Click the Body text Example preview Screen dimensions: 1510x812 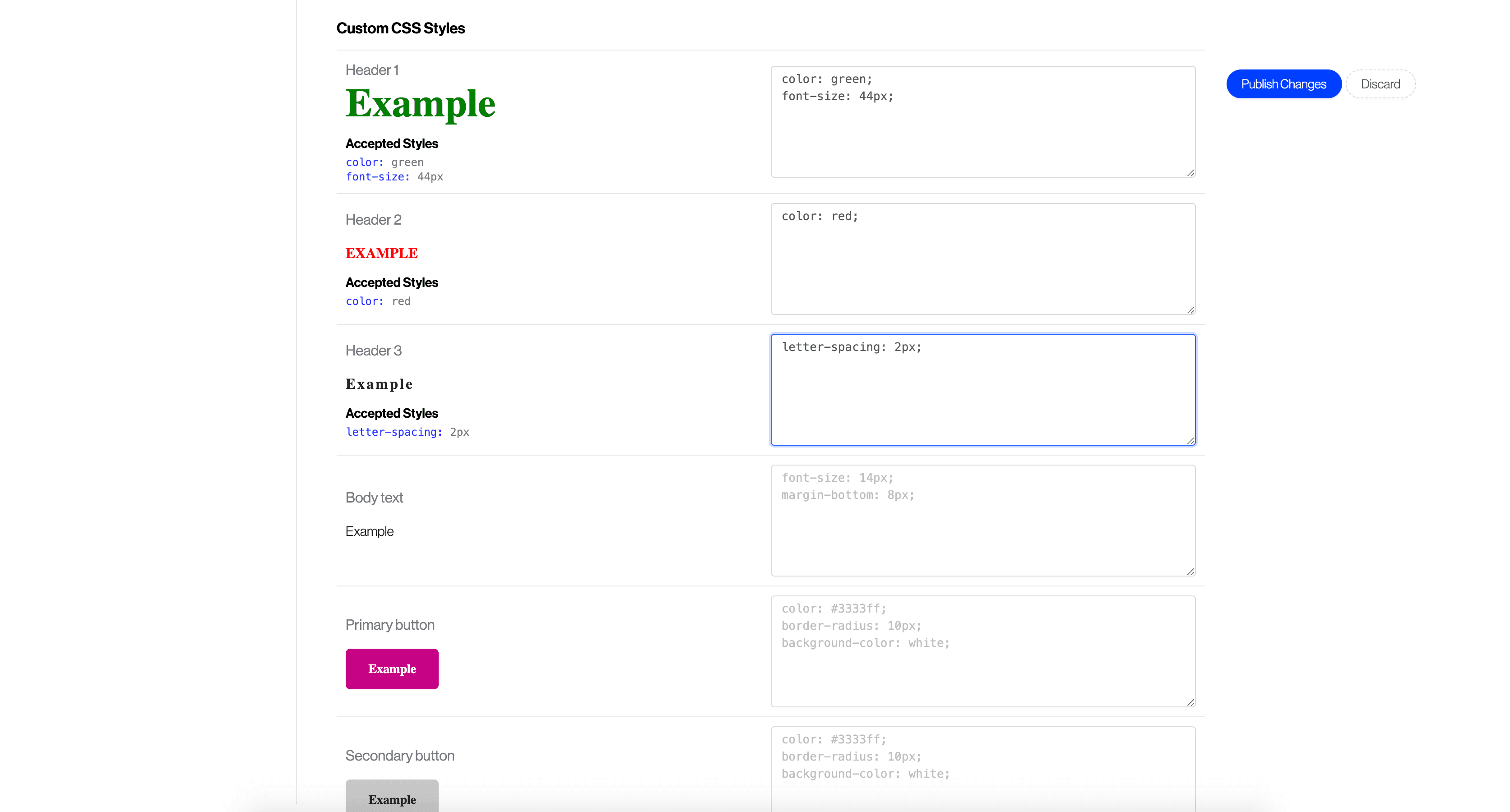click(x=369, y=531)
